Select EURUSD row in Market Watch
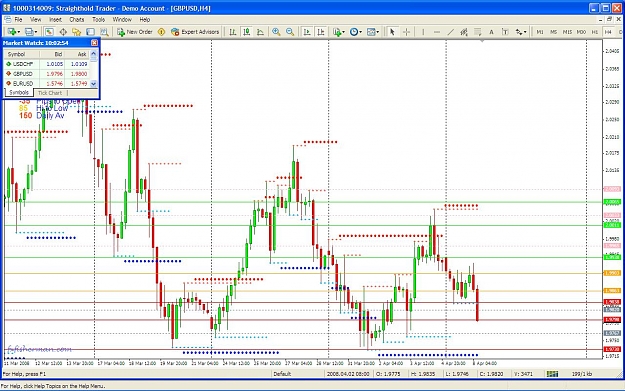Viewport: 625px width, 391px height. tap(47, 83)
